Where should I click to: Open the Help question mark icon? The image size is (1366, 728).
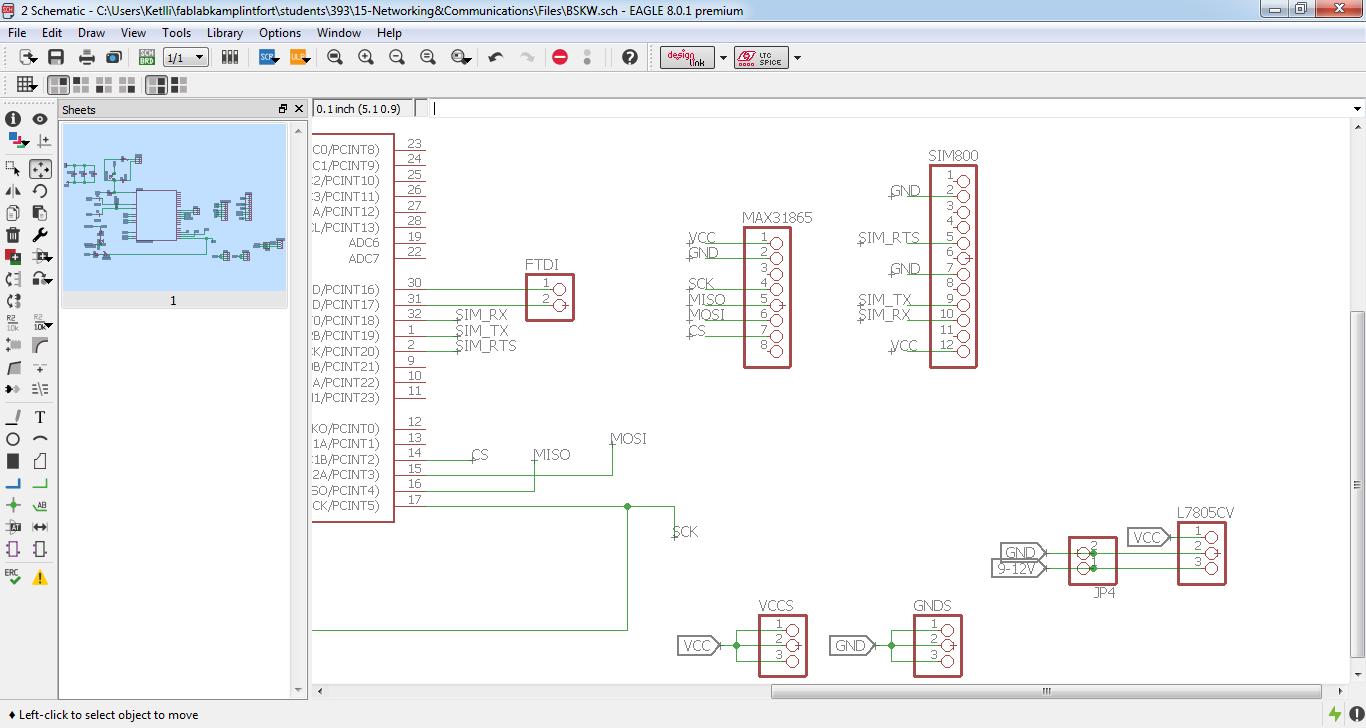click(629, 57)
